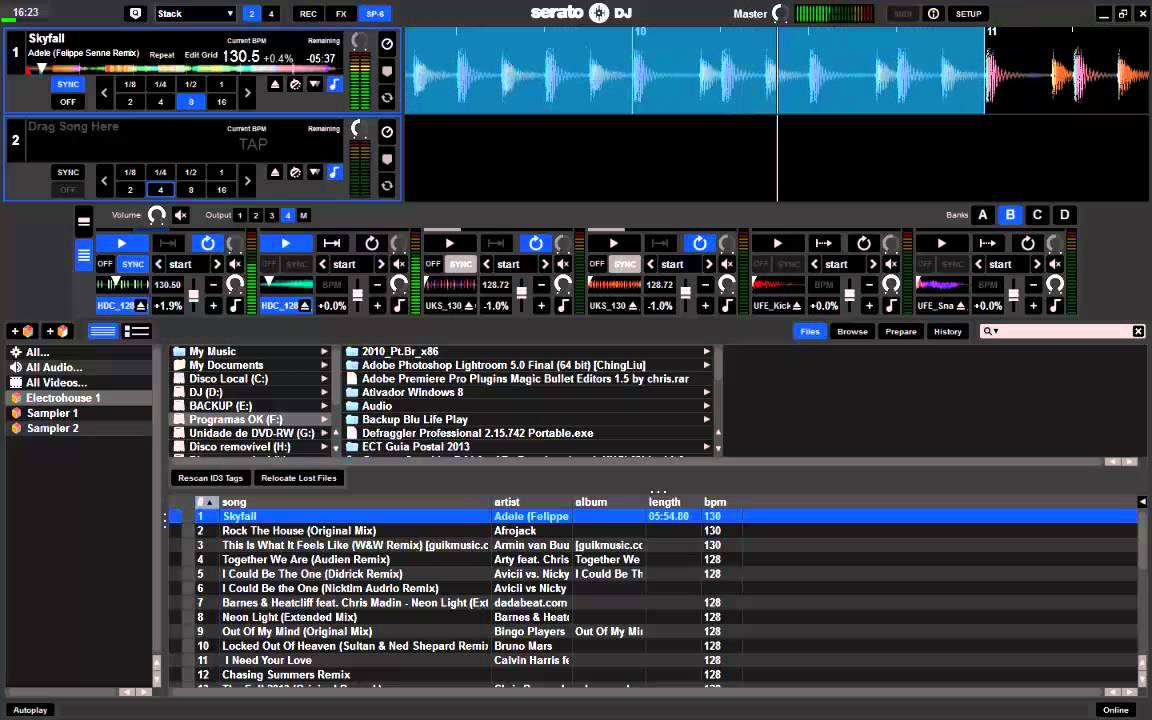Open the Browse tab
Viewport: 1152px width, 720px height.
tap(852, 331)
